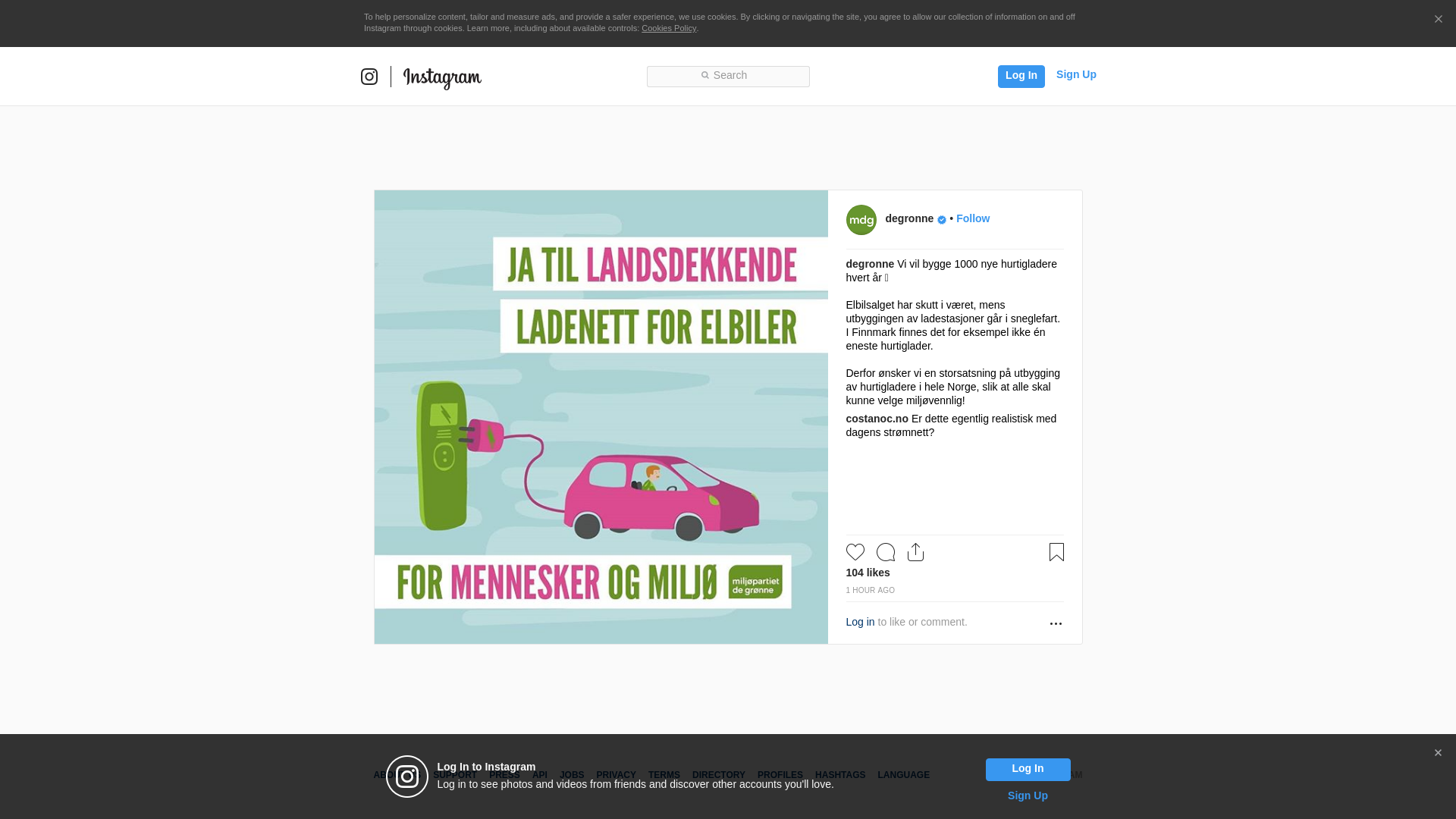Open comments via speech bubble icon
The image size is (1456, 819).
coord(886,552)
